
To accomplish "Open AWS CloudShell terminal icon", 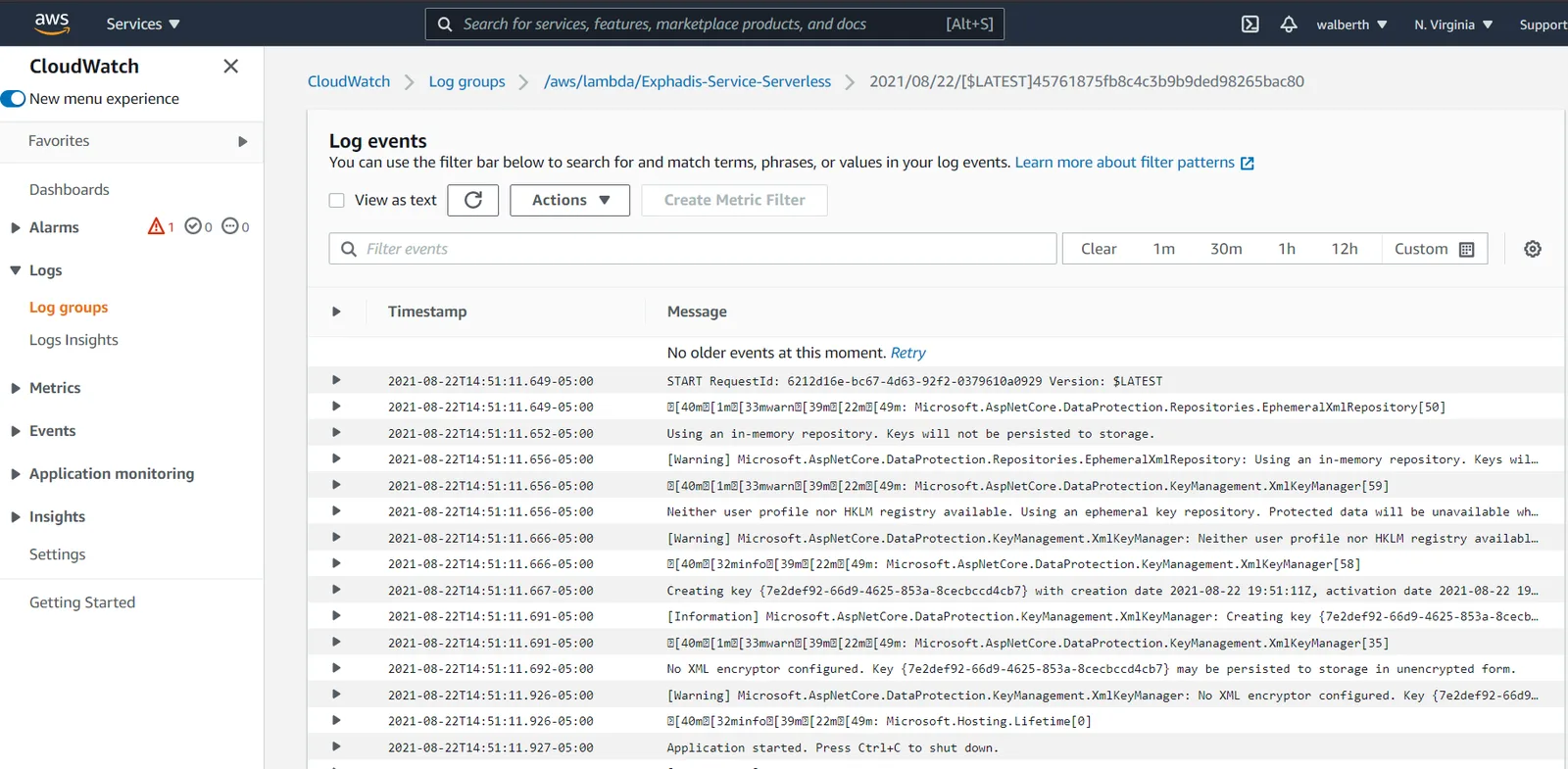I will pos(1249,24).
